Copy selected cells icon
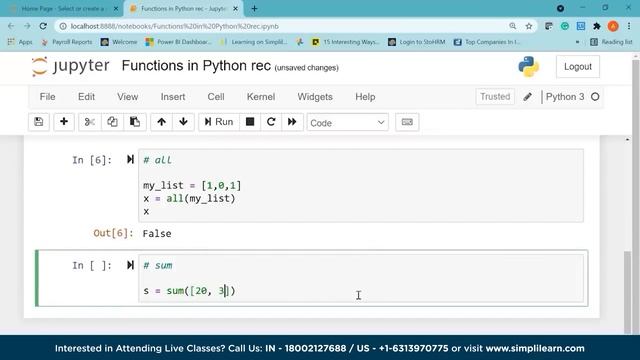Image resolution: width=640 pixels, height=360 pixels. 112,122
